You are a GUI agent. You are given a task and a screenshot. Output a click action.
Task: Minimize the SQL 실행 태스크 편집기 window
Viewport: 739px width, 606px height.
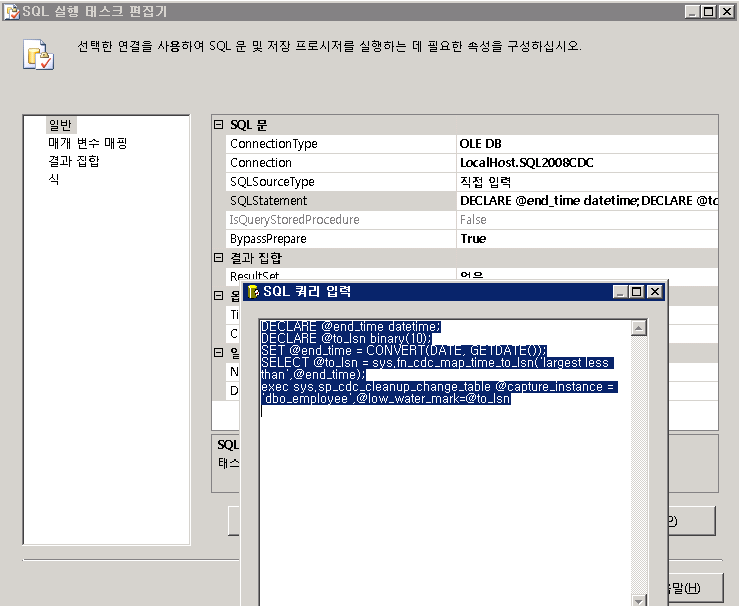[x=692, y=11]
